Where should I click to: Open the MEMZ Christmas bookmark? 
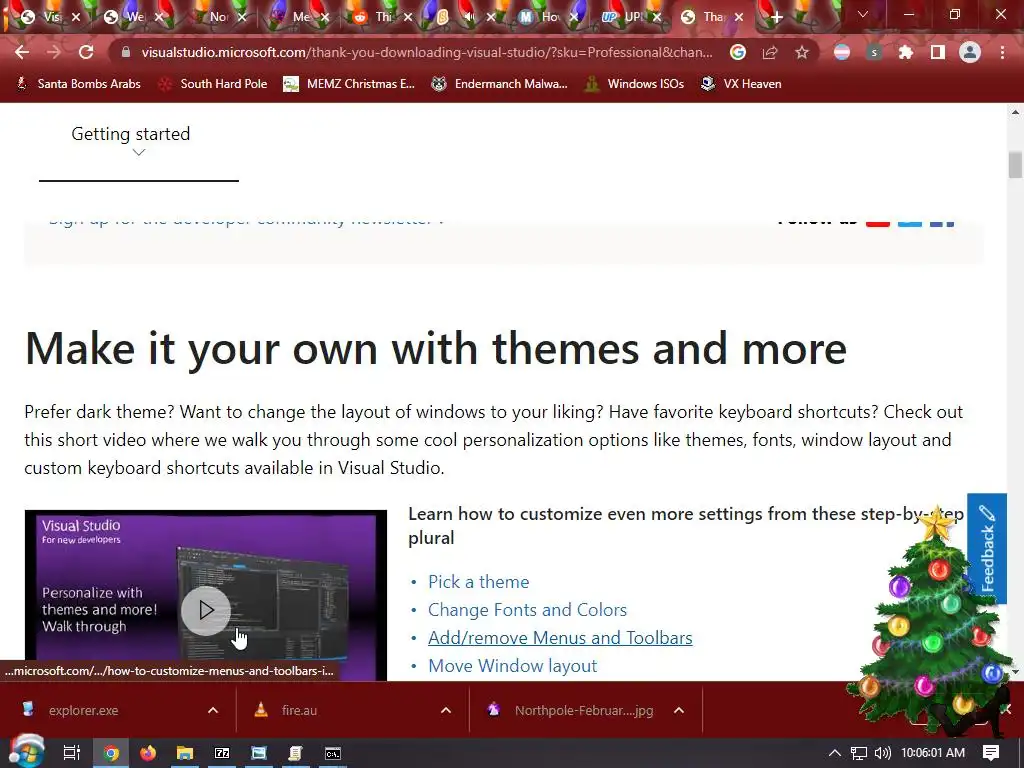click(349, 84)
